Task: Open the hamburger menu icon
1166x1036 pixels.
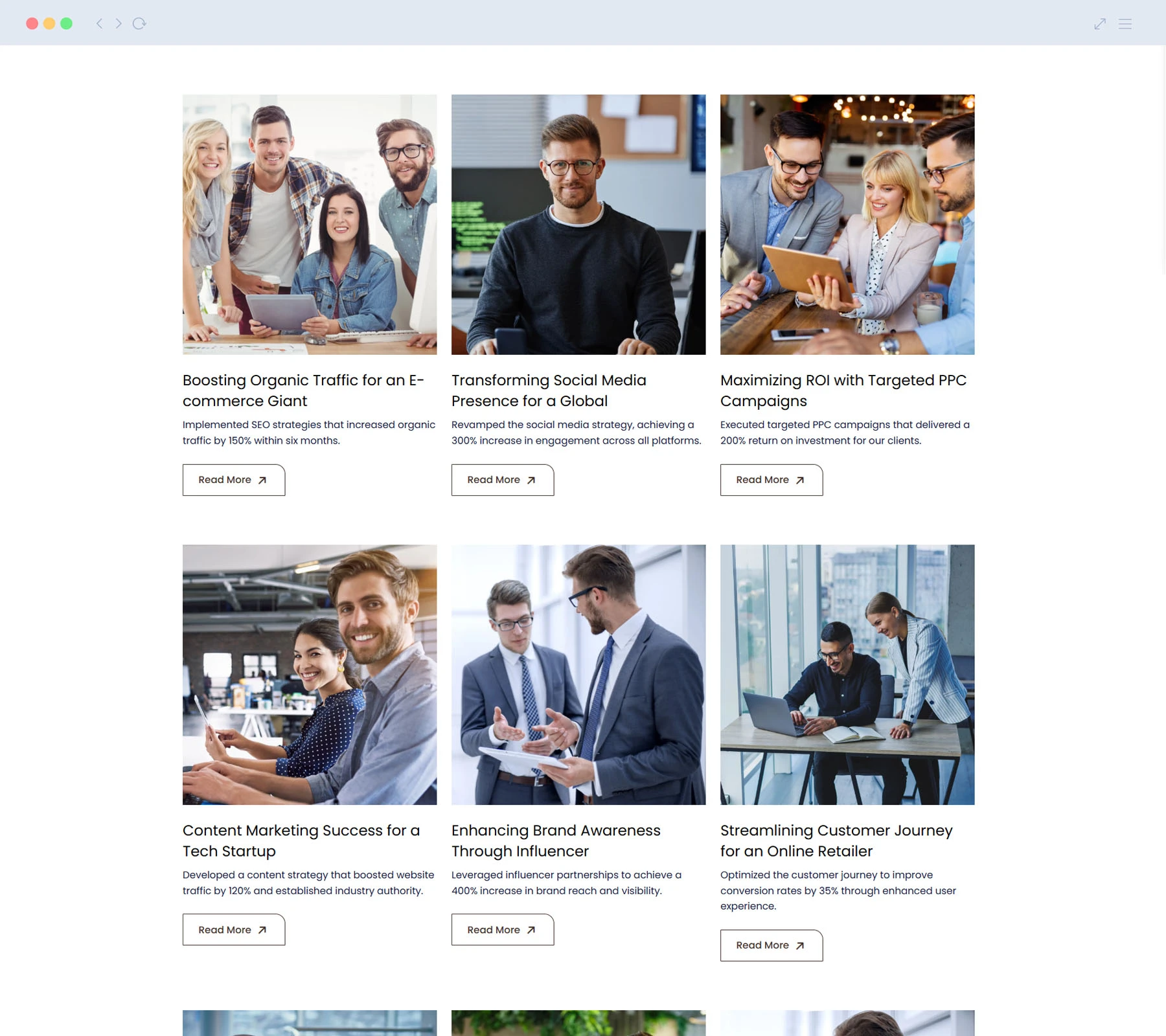Action: pos(1125,24)
